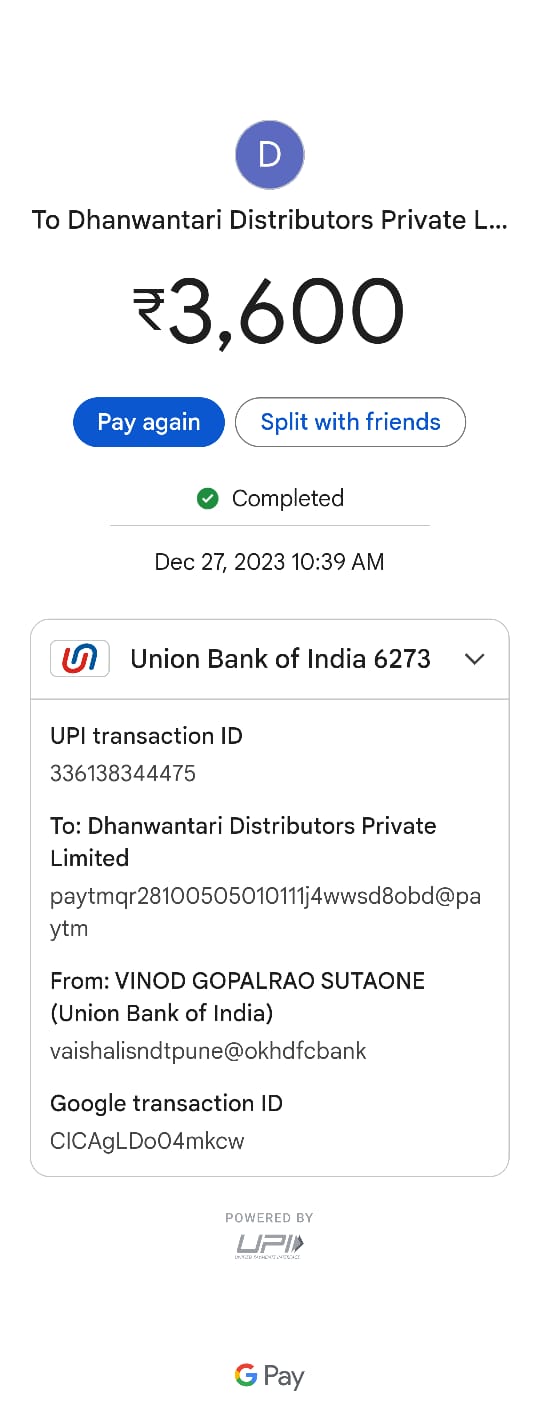Collapse the Union Bank of India 6273 chevron

pos(475,659)
